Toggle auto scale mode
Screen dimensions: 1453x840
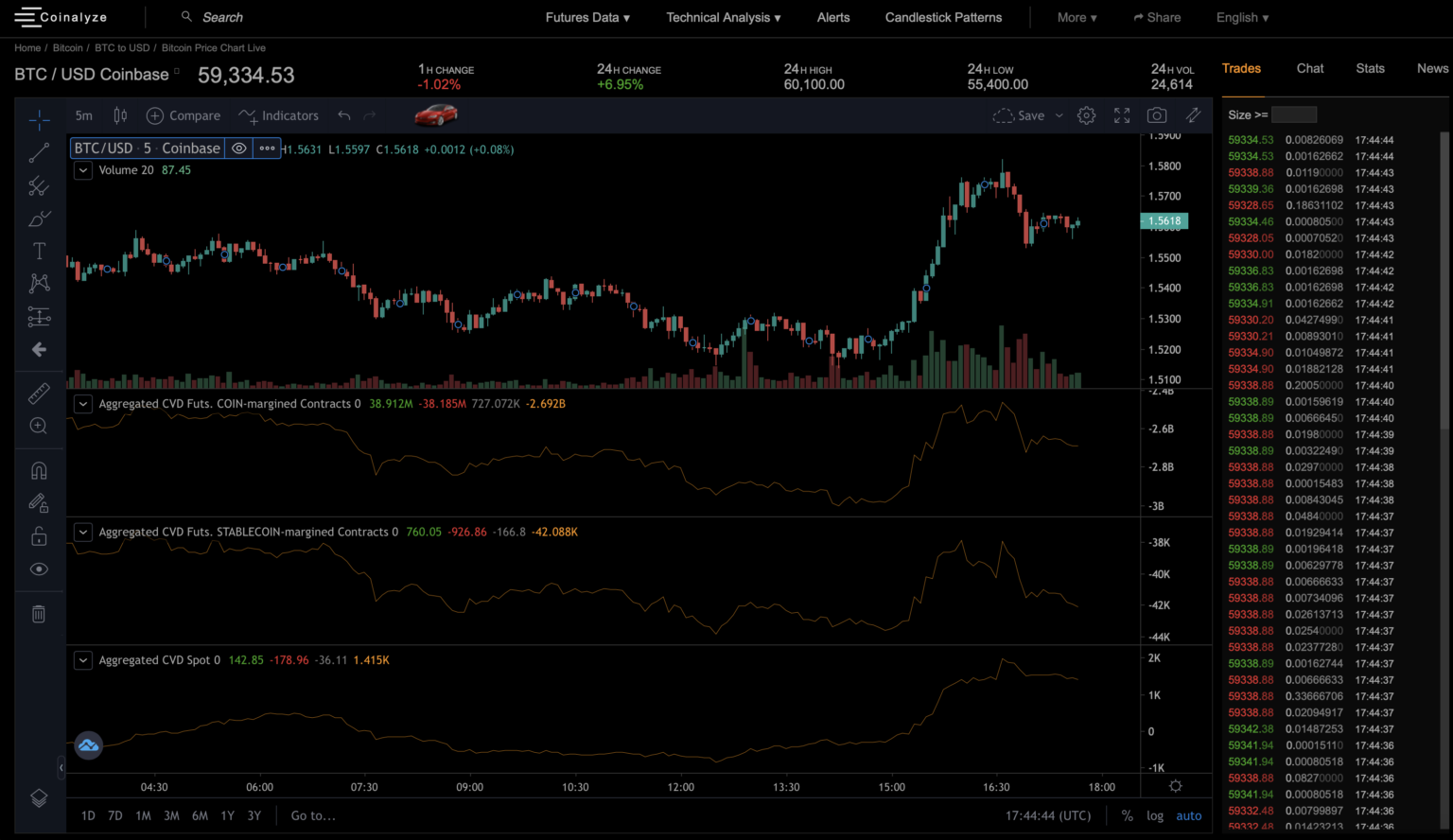(x=1189, y=815)
